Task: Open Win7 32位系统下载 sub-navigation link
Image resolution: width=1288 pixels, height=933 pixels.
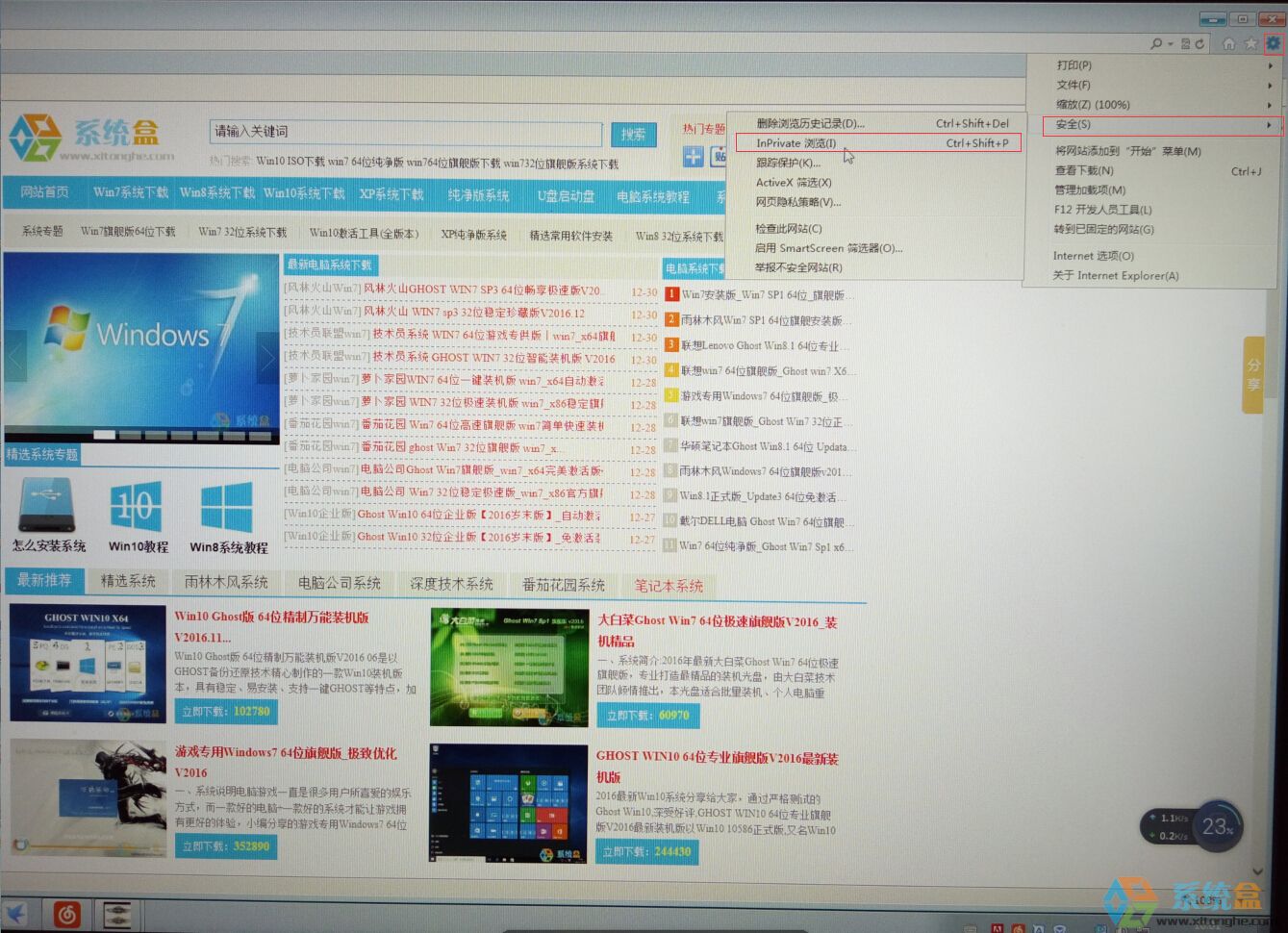Action: (242, 233)
